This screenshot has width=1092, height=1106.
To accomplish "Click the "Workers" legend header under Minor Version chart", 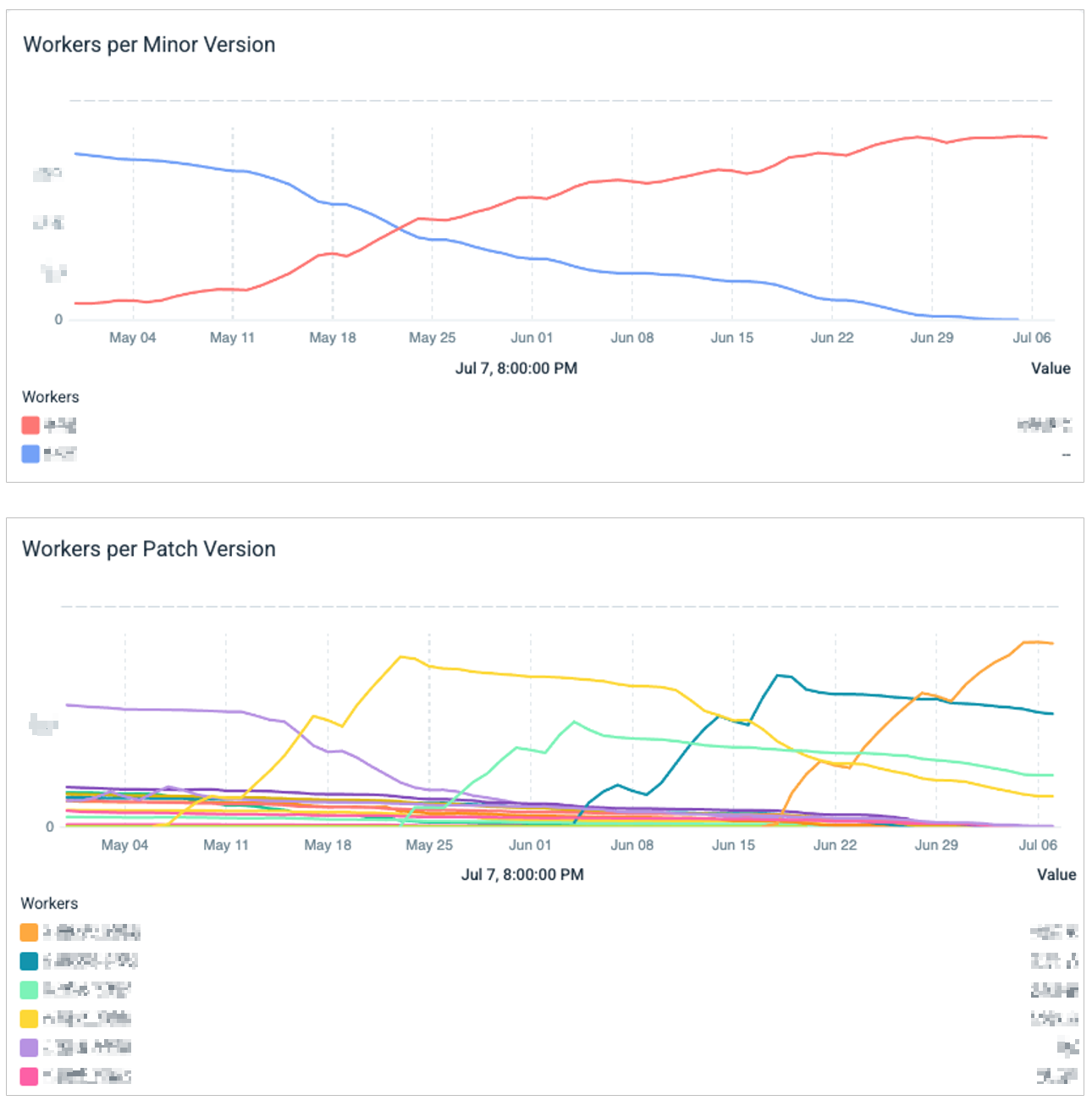I will click(51, 397).
